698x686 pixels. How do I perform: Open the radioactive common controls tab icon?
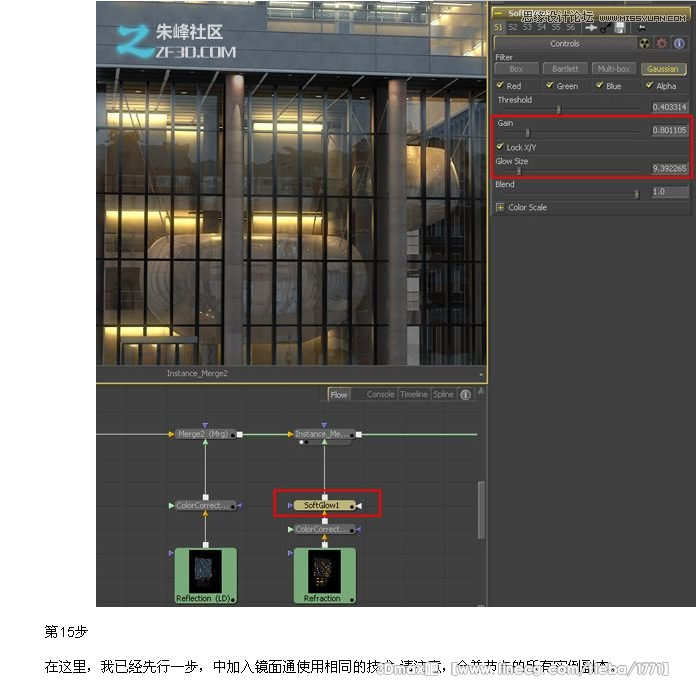click(644, 44)
